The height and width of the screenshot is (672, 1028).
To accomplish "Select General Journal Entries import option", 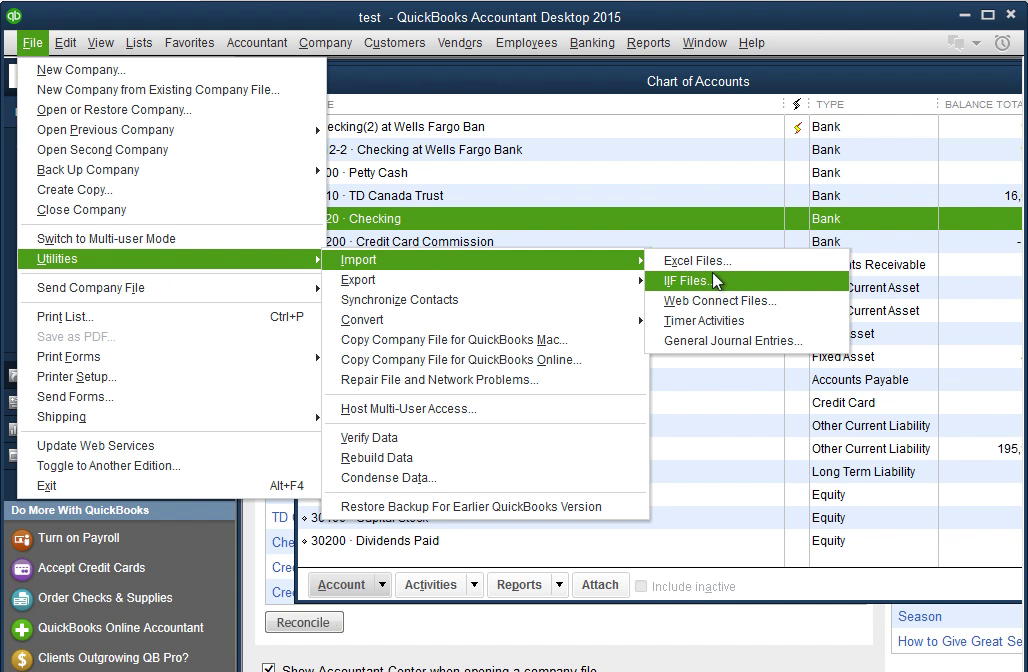I will (747, 341).
